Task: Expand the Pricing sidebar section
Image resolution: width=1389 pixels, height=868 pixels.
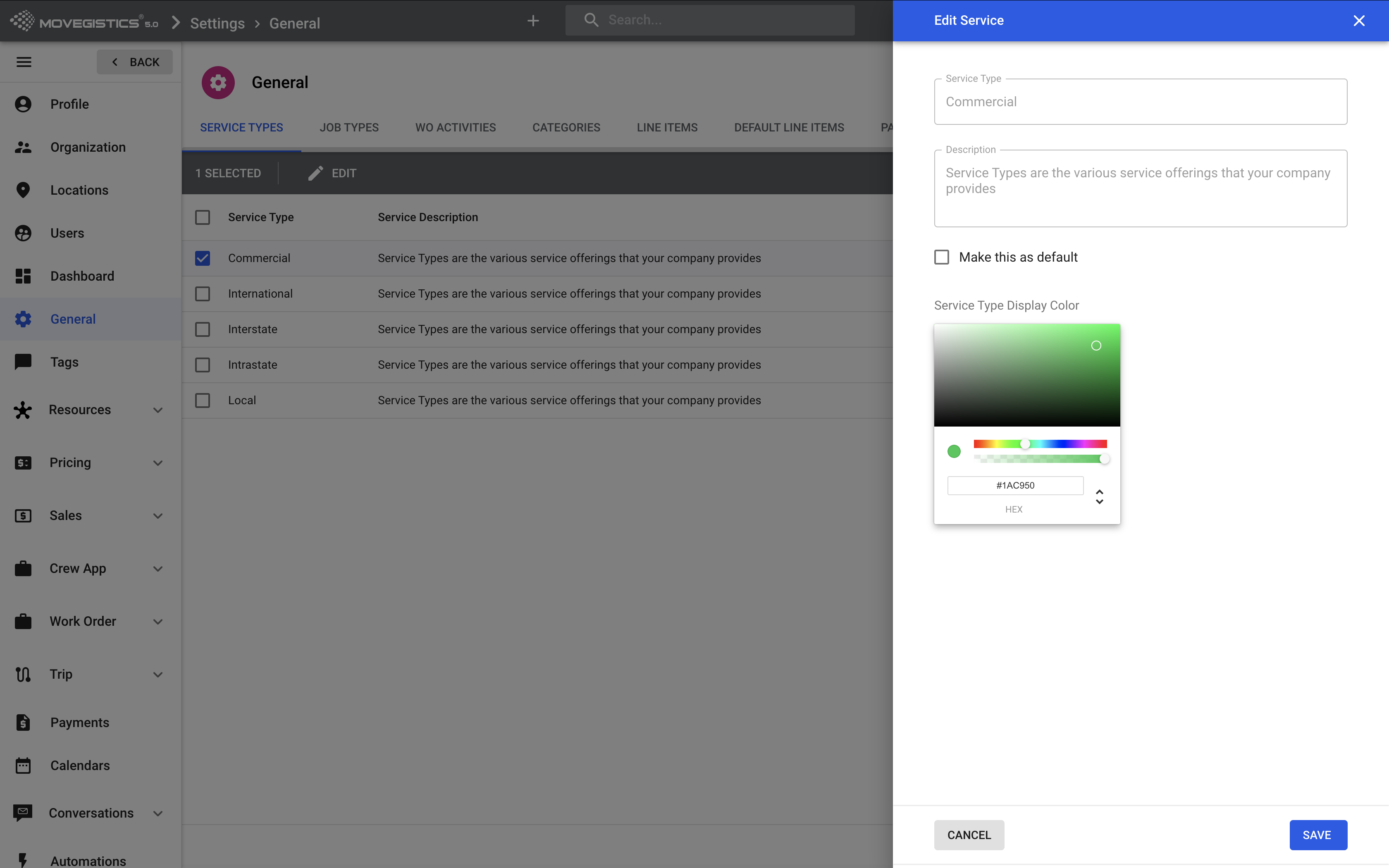Action: click(158, 463)
